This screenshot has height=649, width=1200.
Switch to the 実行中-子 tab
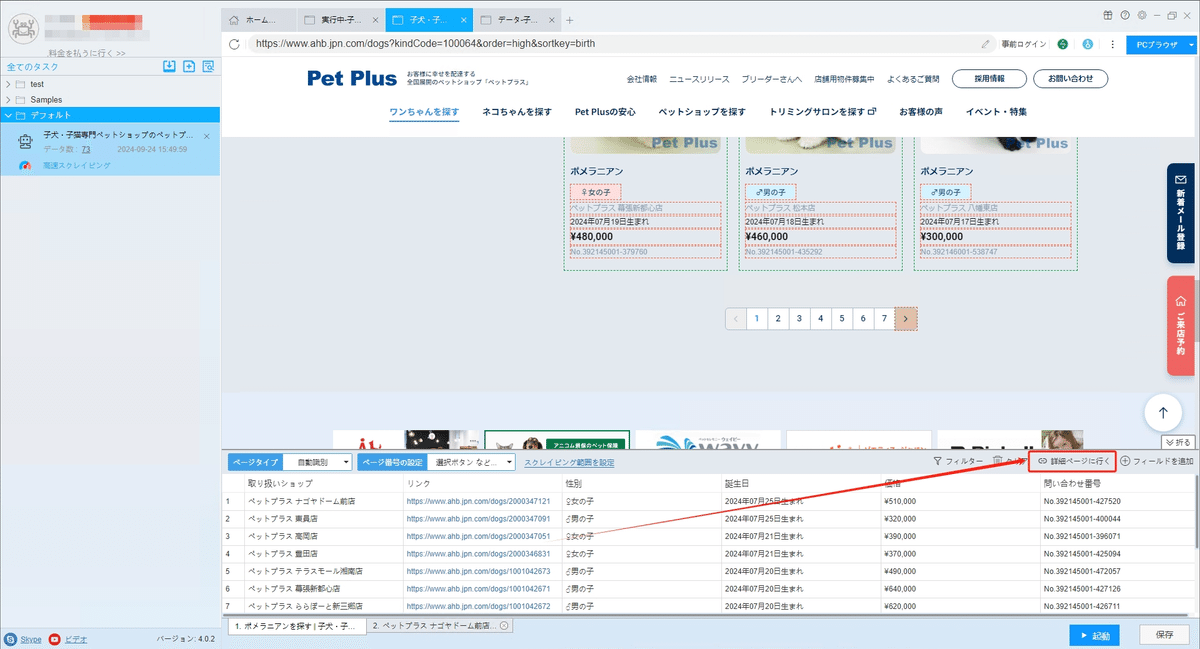coord(342,20)
